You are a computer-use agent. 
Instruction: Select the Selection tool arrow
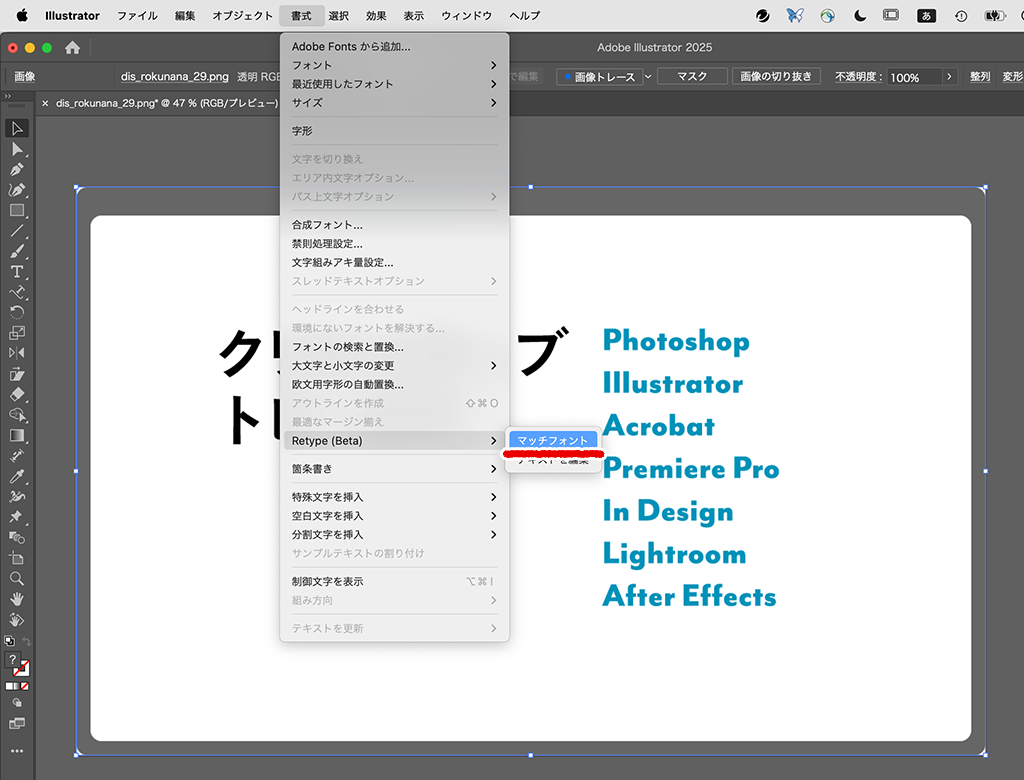17,128
